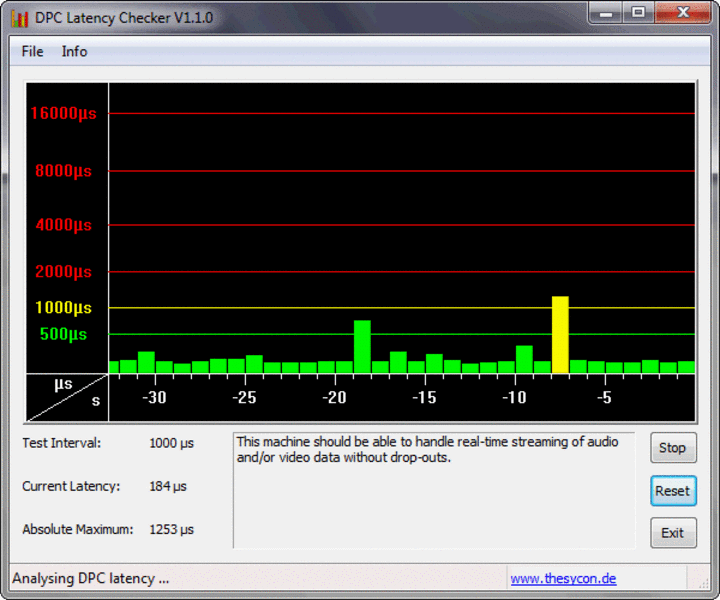This screenshot has height=600, width=720.
Task: Click the yellow 1000µs axis label
Action: [x=63, y=308]
